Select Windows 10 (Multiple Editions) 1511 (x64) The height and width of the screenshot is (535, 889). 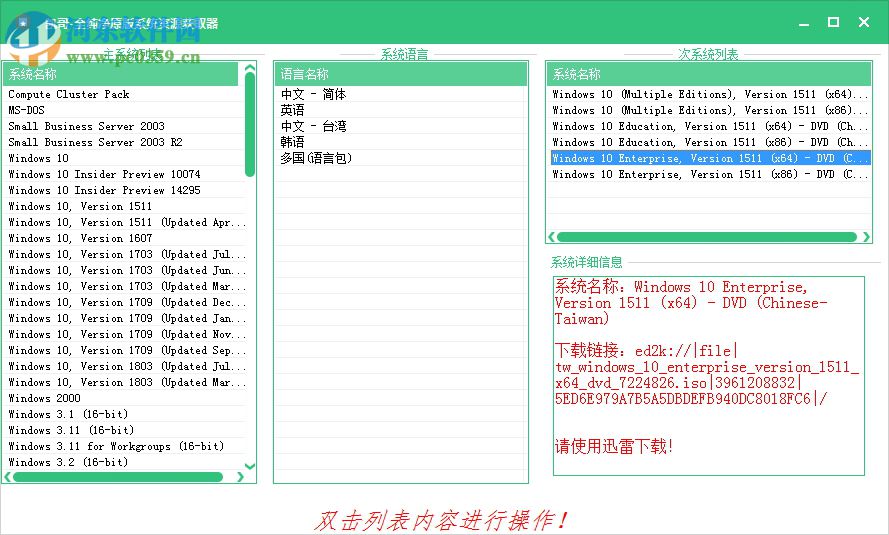[x=709, y=94]
